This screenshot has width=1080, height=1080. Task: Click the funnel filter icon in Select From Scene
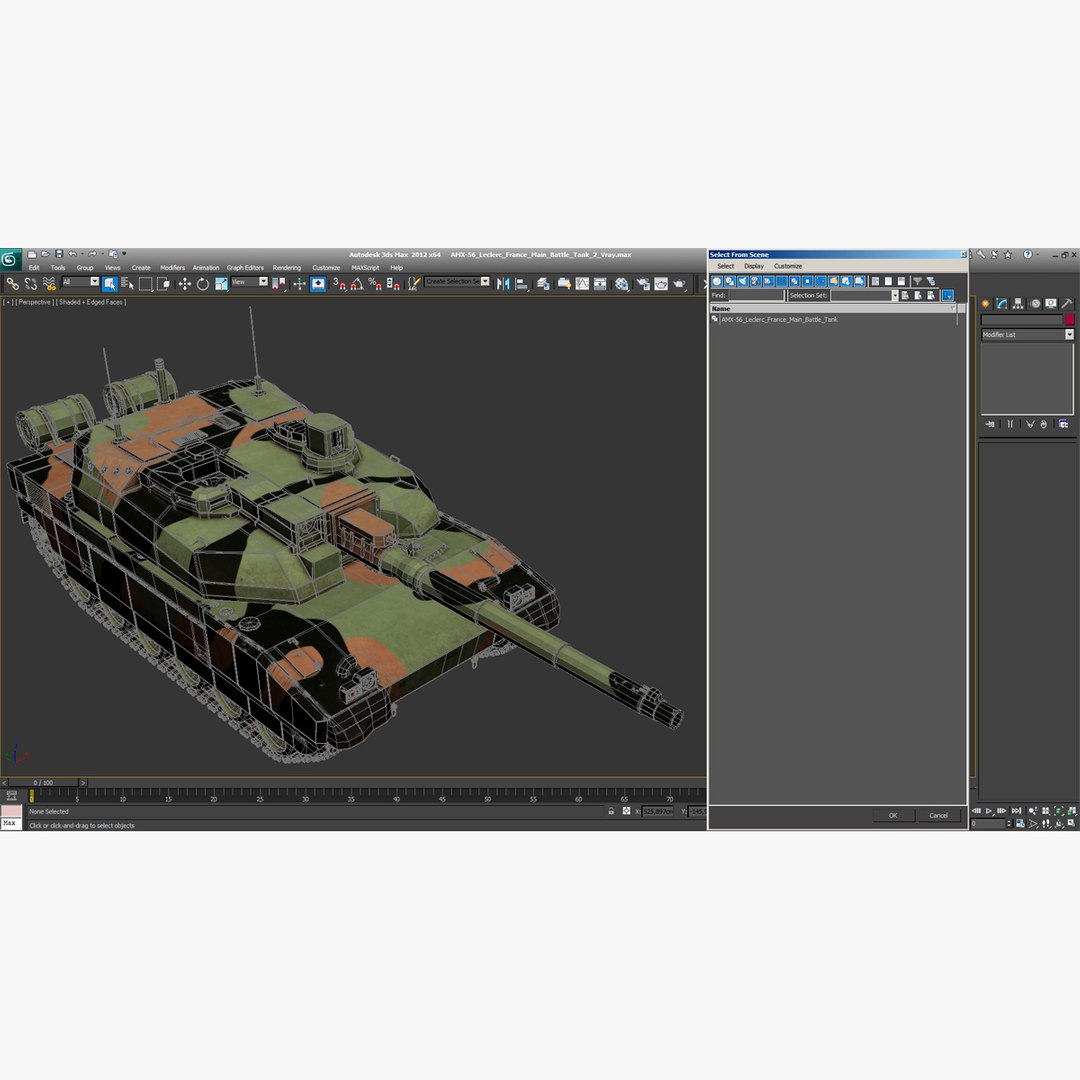tap(917, 281)
